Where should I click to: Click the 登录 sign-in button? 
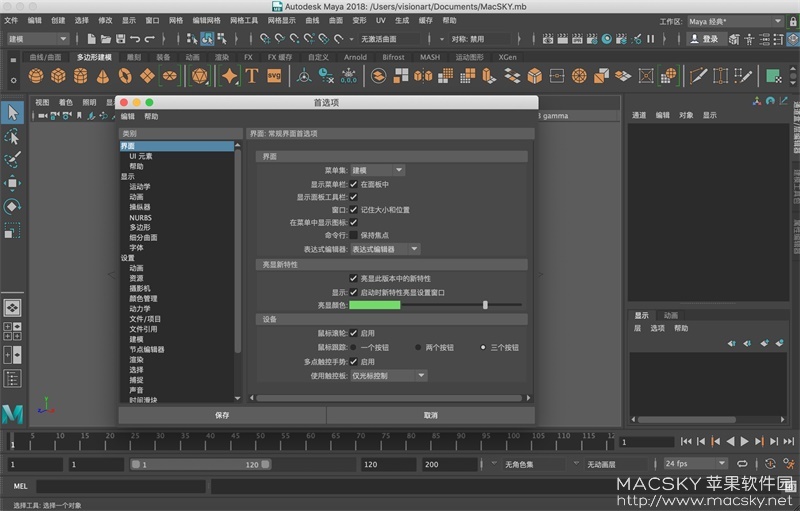(705, 39)
